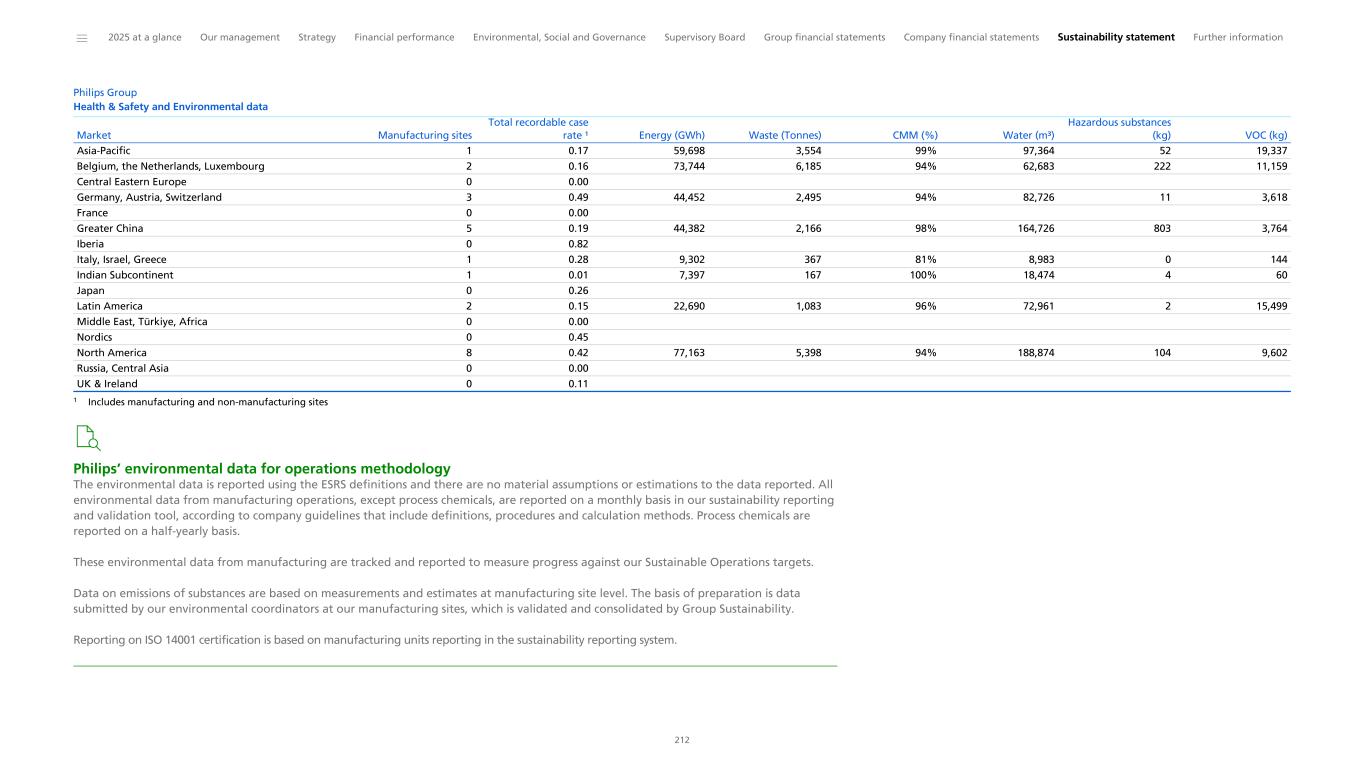The height and width of the screenshot is (771, 1365).
Task: Click the Philips Group heading link
Action: (105, 92)
